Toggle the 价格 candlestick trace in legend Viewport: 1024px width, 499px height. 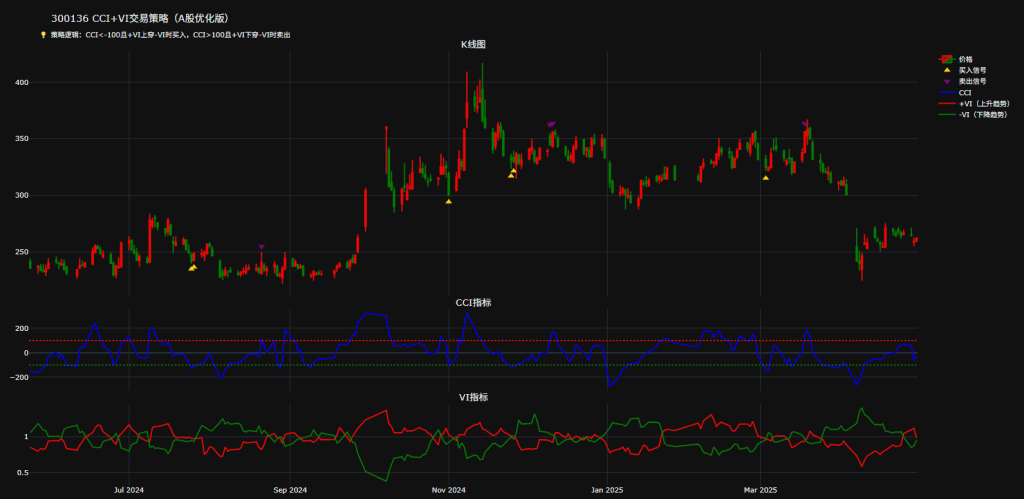coord(955,59)
